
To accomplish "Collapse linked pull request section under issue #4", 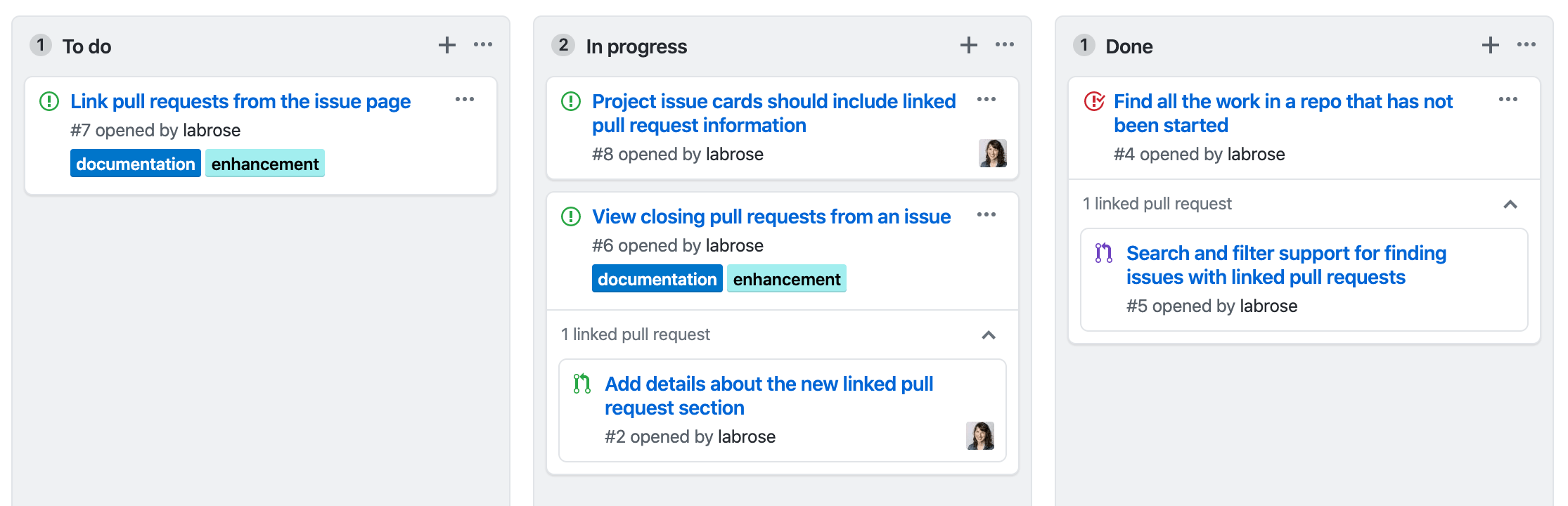I will pos(1510,205).
